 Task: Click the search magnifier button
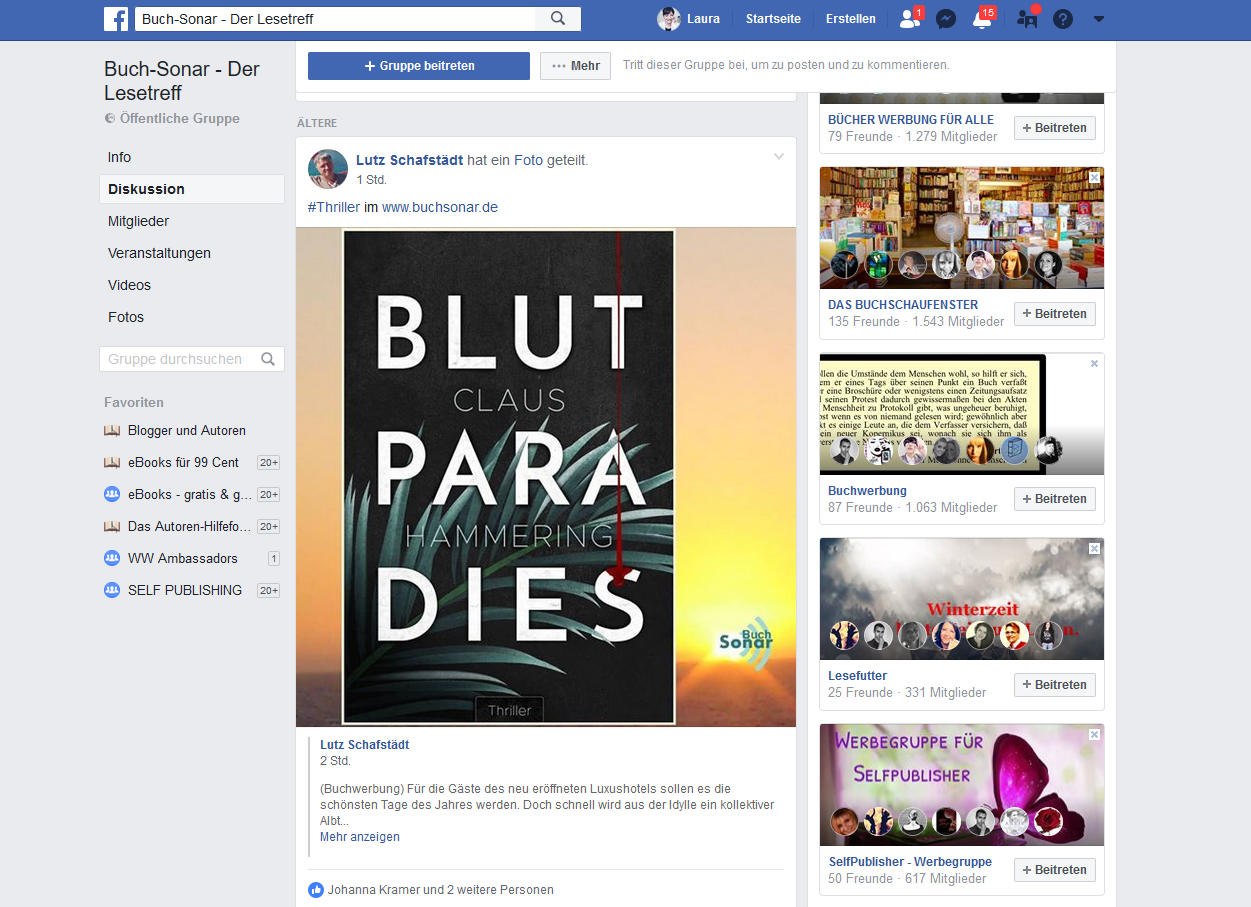pos(558,18)
